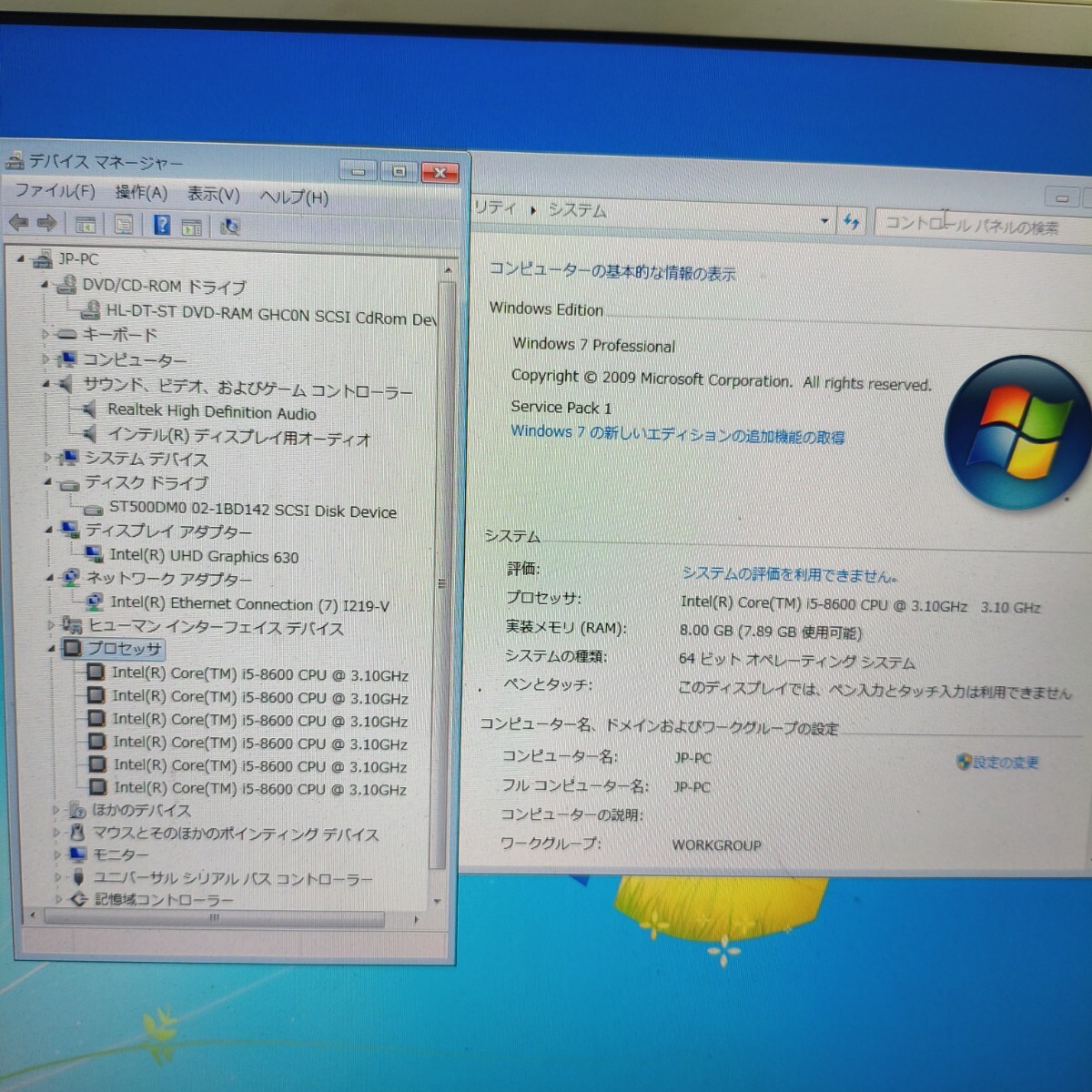Viewport: 1092px width, 1092px height.
Task: Select the モニター category icon
Action: (78, 854)
